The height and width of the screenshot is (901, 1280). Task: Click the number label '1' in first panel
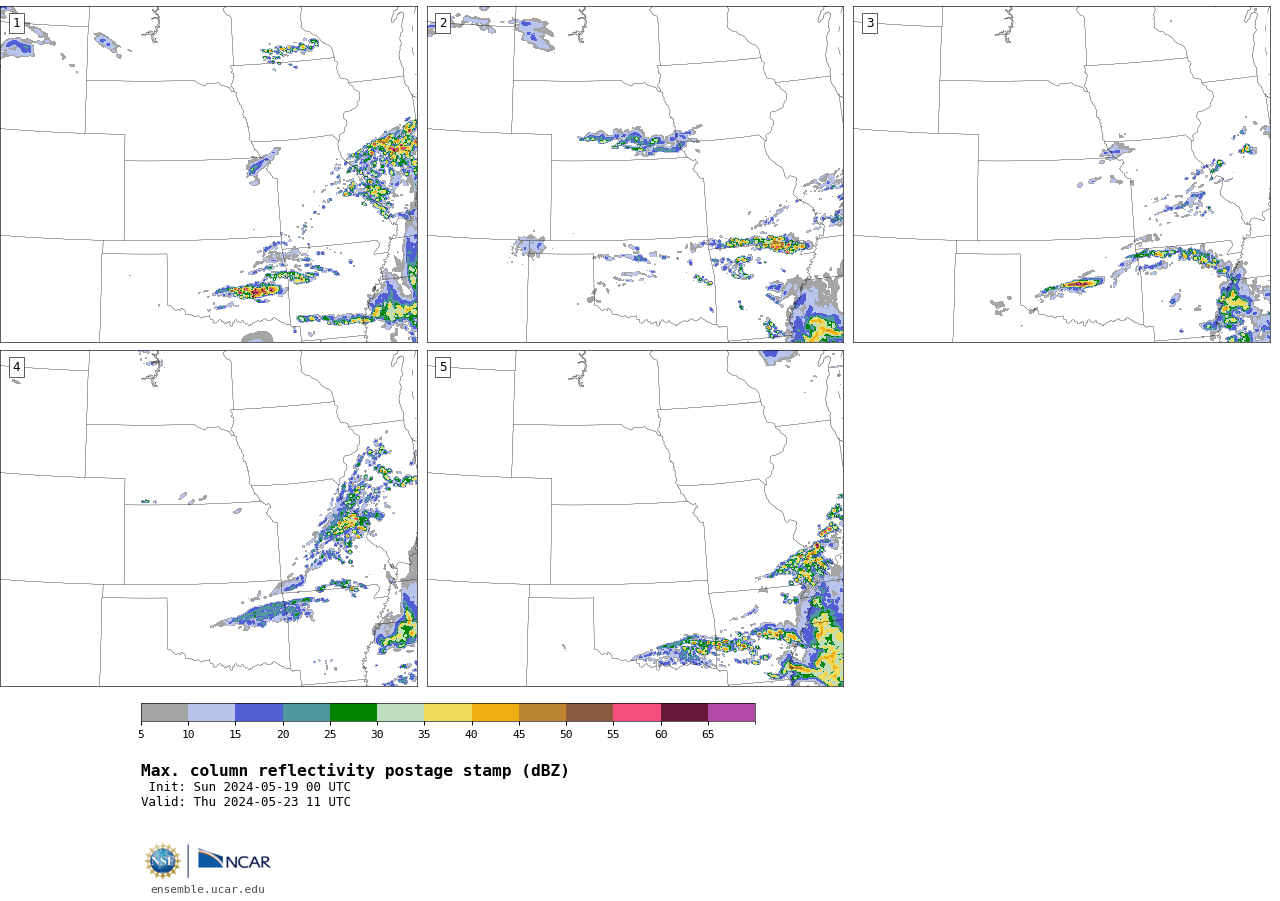[x=16, y=23]
